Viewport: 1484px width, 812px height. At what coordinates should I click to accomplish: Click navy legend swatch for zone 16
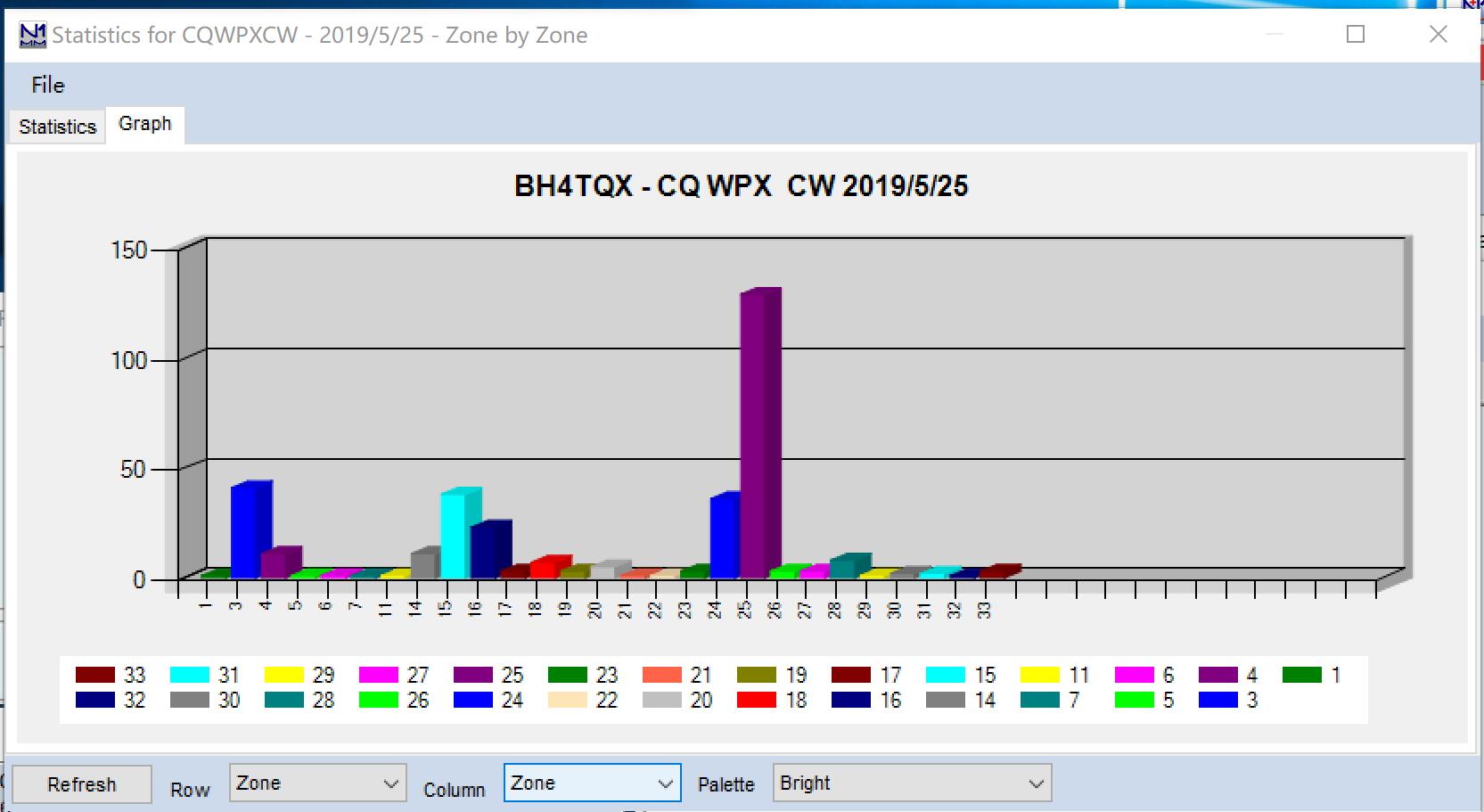851,700
